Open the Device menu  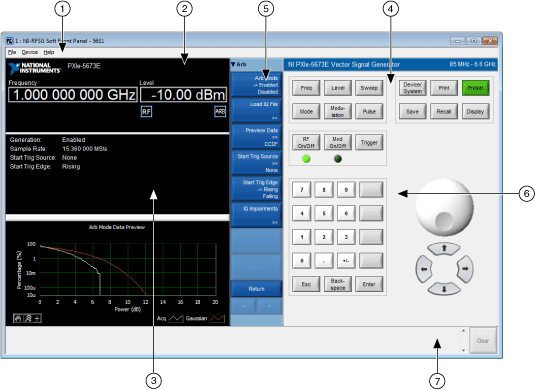(30, 52)
